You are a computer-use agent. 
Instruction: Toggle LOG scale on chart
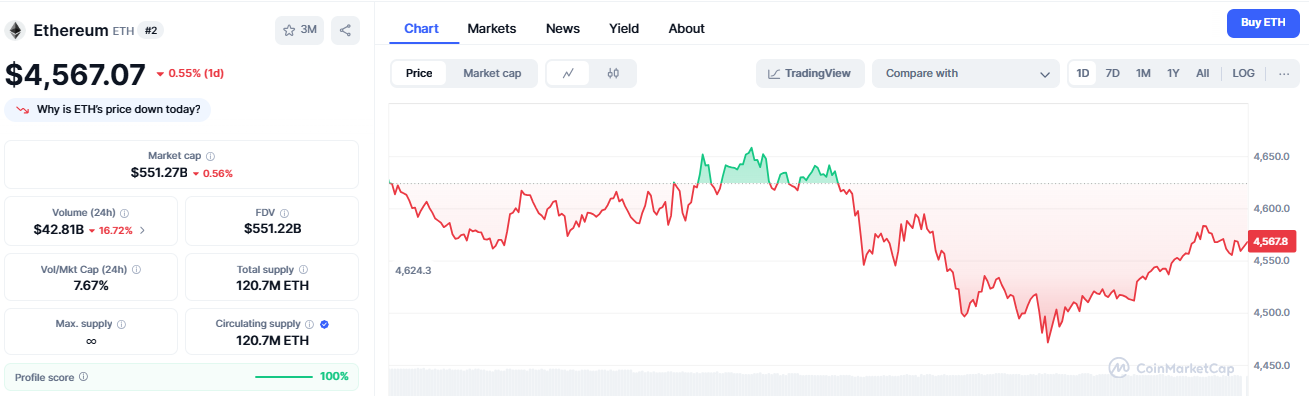1244,73
